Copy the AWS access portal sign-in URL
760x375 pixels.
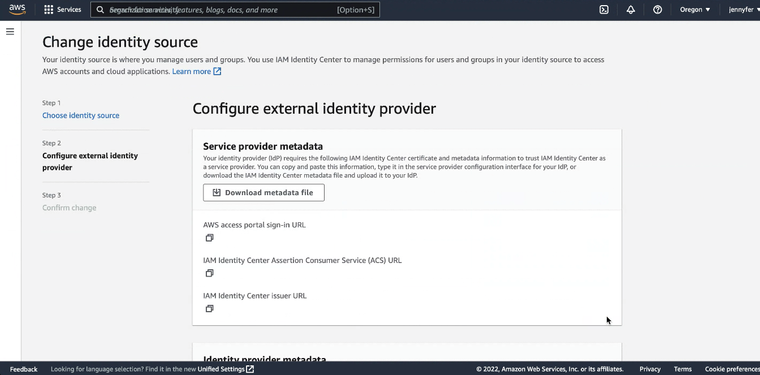click(x=209, y=238)
